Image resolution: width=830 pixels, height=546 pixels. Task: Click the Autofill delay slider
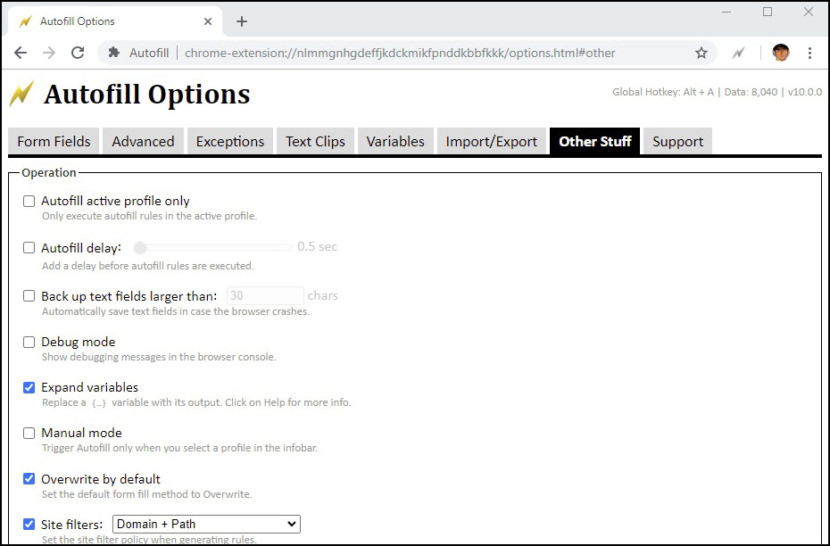pos(212,247)
